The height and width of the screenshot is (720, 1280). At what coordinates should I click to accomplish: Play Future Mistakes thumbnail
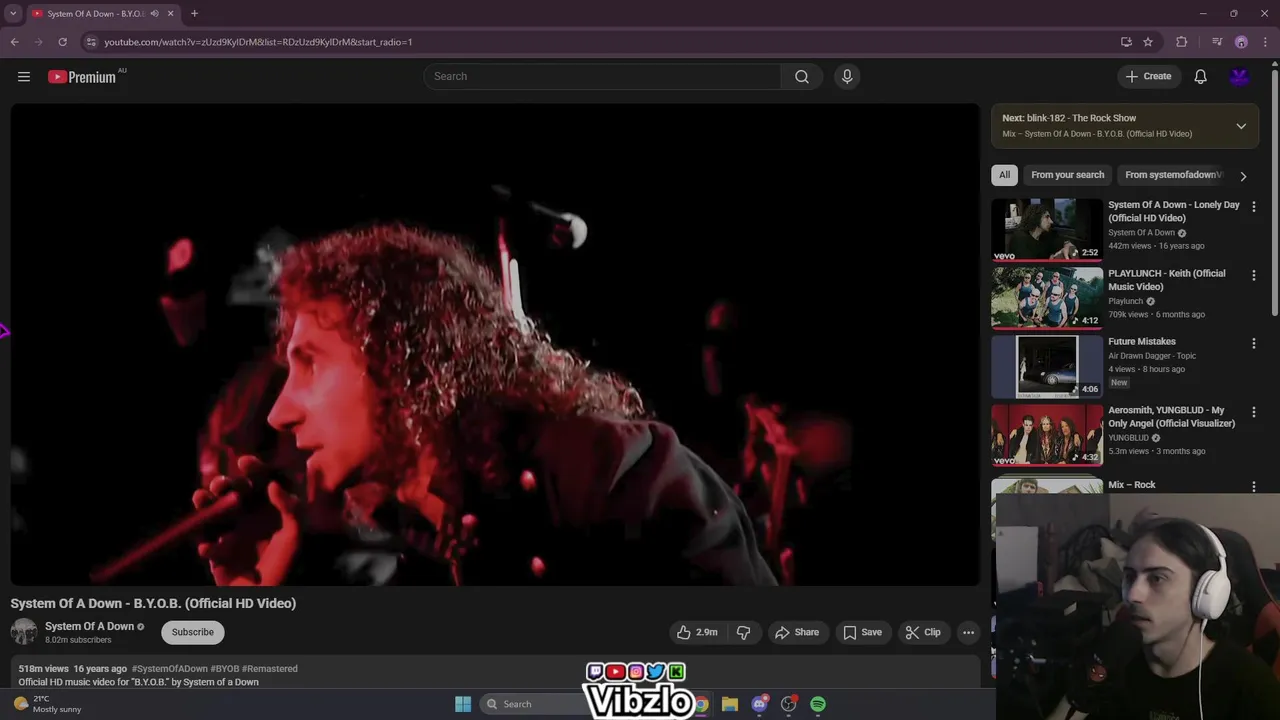1047,366
